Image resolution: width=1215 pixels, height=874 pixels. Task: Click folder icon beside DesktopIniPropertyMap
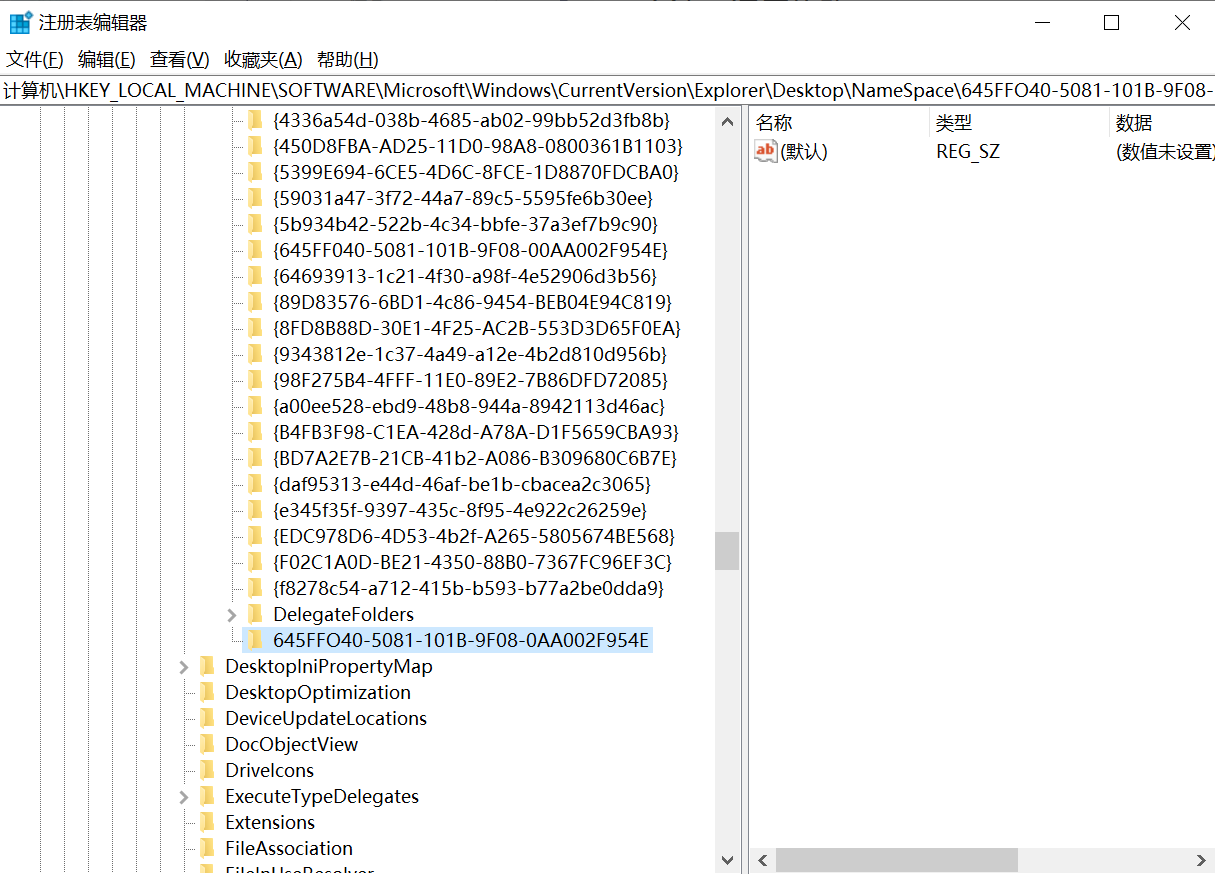pyautogui.click(x=207, y=666)
